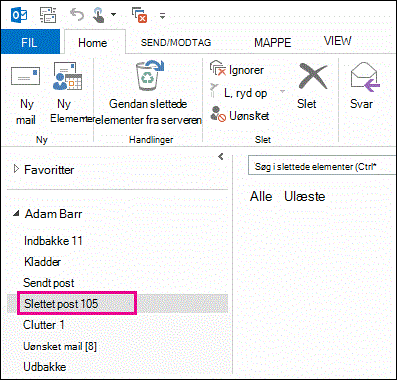Open the Kladder folder
Screen dimensions: 397x380
pyautogui.click(x=43, y=262)
